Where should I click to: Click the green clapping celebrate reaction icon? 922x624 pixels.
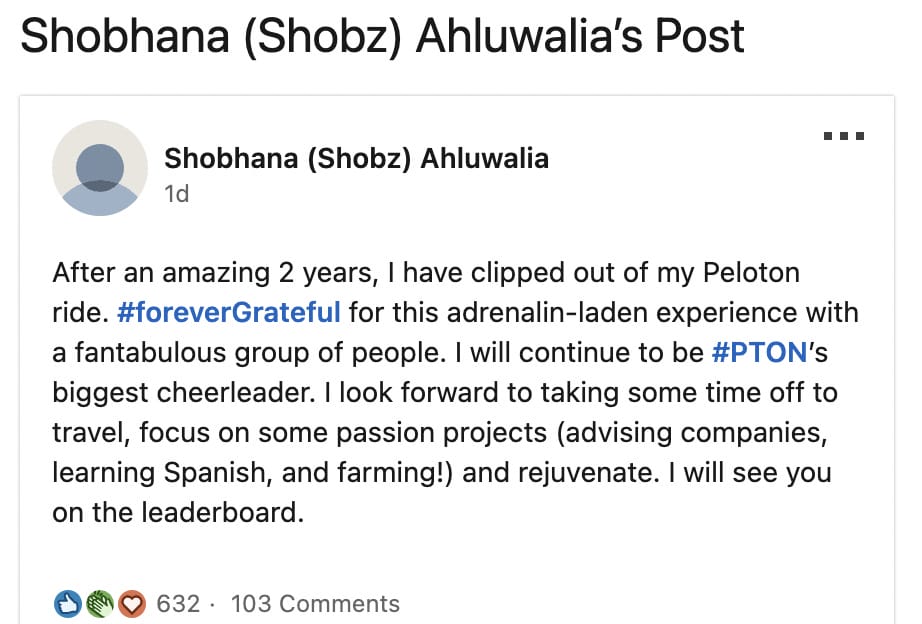pyautogui.click(x=100, y=604)
